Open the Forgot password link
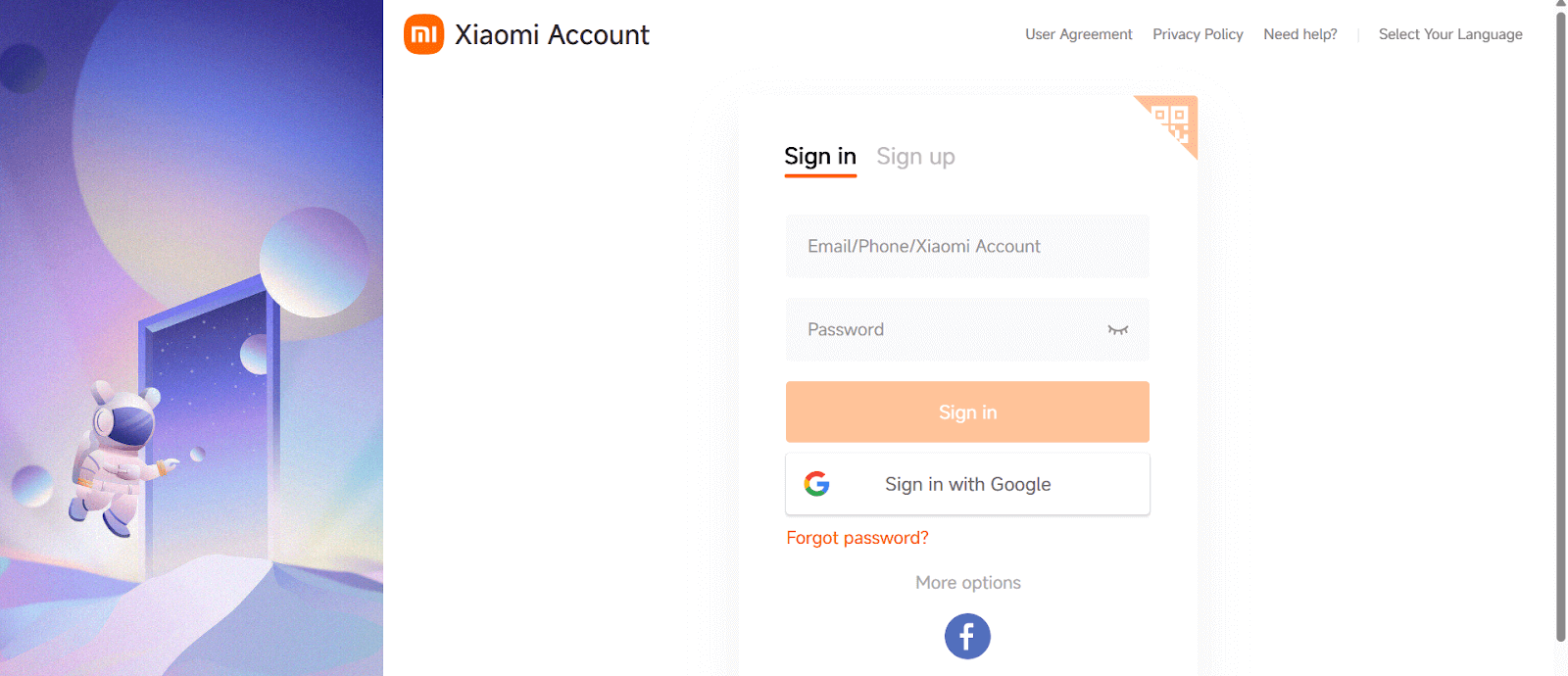This screenshot has height=676, width=1568. pos(857,538)
